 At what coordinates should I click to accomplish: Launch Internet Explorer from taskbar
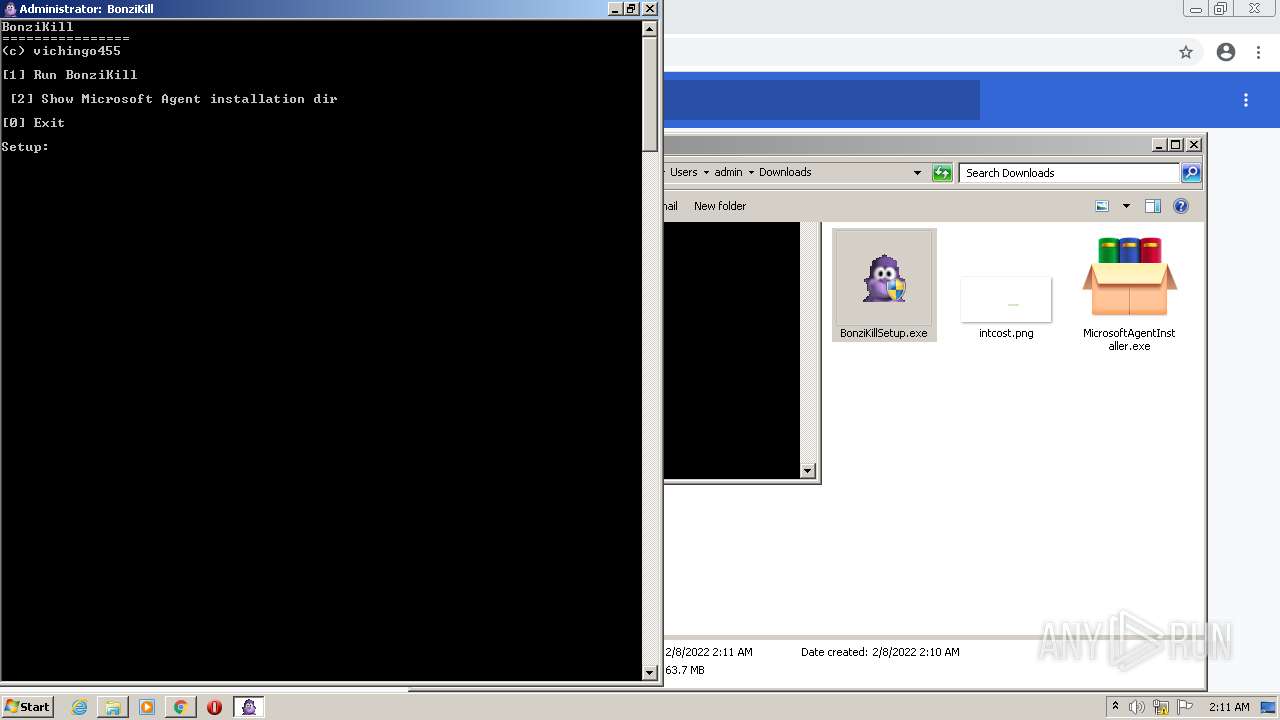tap(79, 707)
